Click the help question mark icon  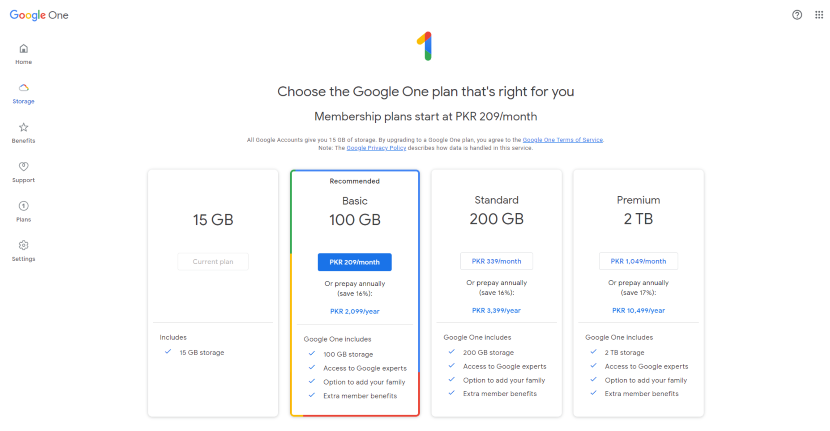797,15
